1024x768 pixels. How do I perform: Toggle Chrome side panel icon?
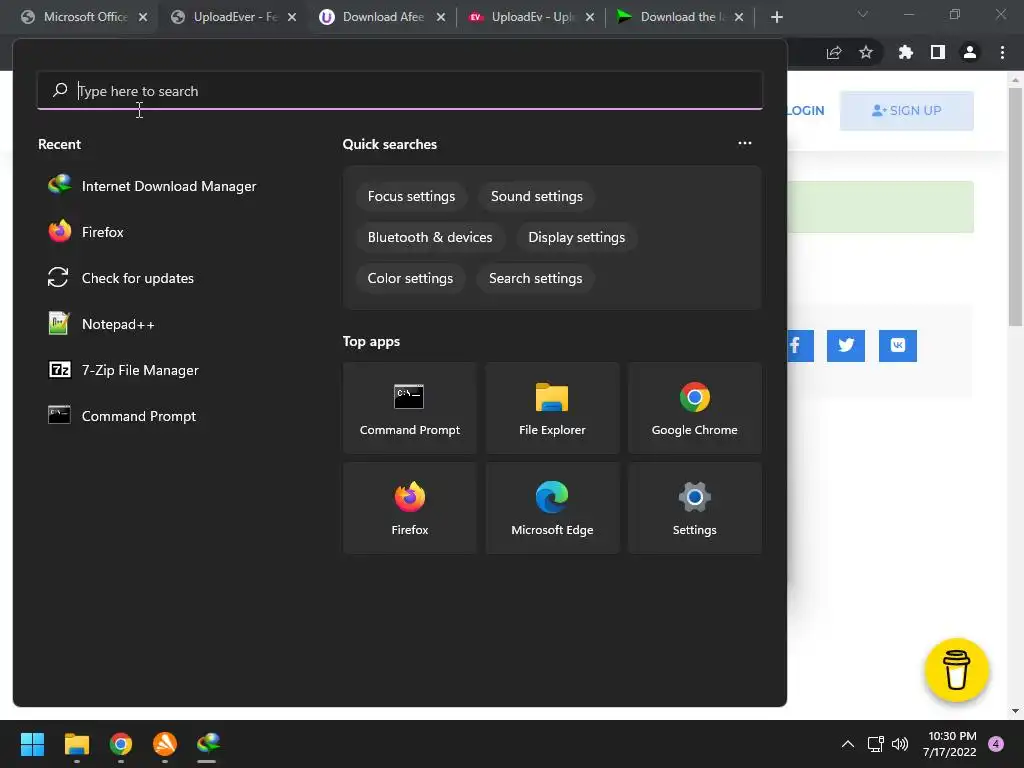pos(938,52)
